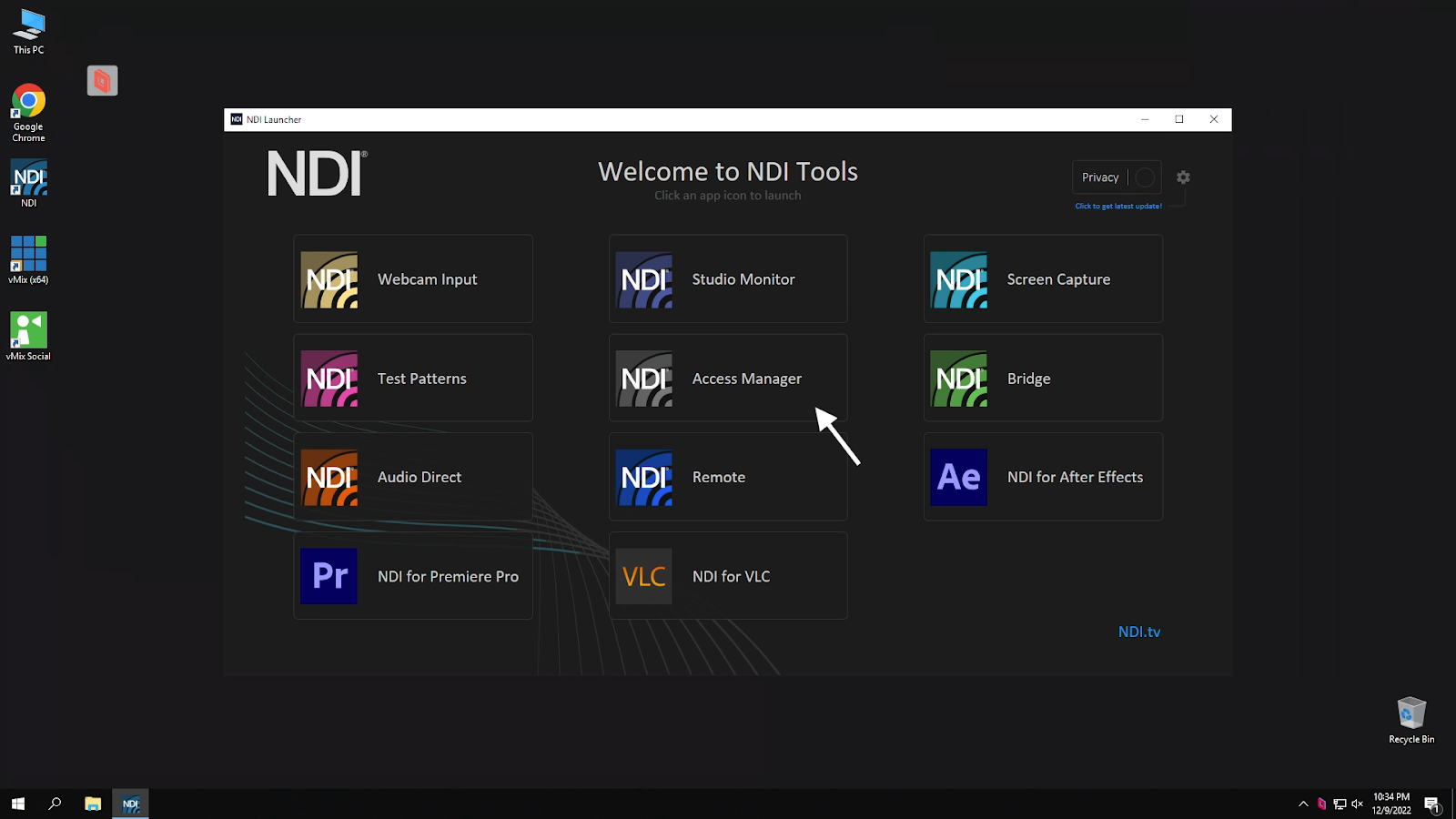1456x819 pixels.
Task: Toggle the Privacy switch
Action: click(1145, 177)
